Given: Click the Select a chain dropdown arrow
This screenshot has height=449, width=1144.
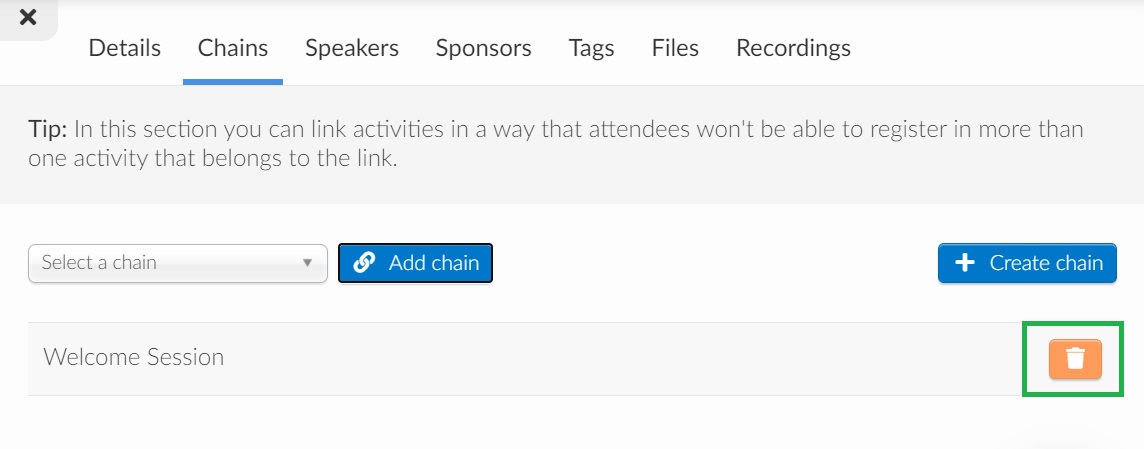Looking at the screenshot, I should click(x=307, y=263).
